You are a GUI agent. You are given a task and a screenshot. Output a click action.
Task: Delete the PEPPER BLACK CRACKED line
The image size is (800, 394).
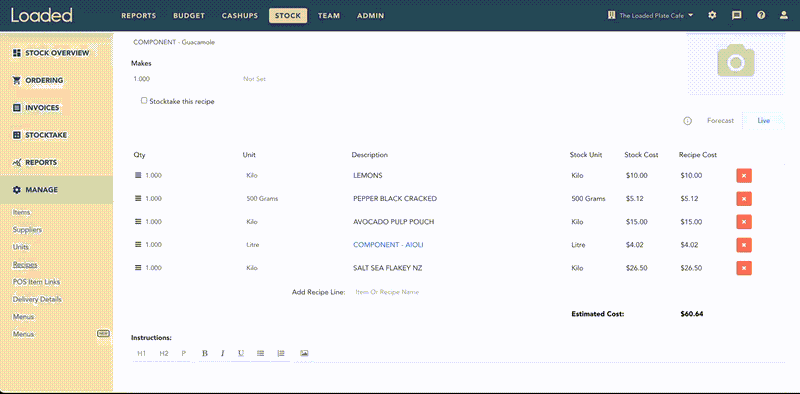tap(744, 199)
